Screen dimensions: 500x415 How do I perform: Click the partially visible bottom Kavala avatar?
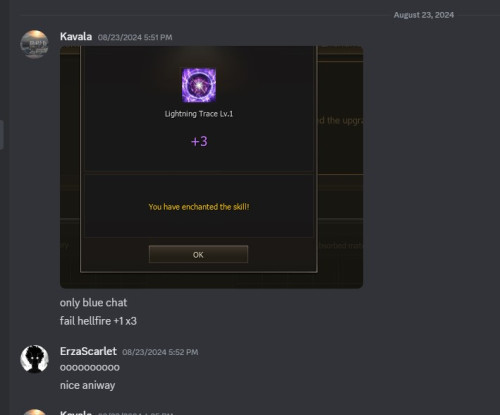34,412
